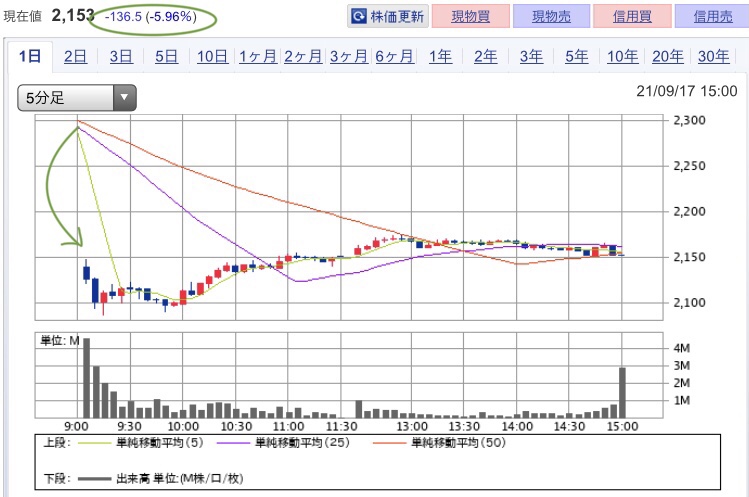749x497 pixels.
Task: Click the first candlestick after 9:00
Action: click(x=86, y=272)
